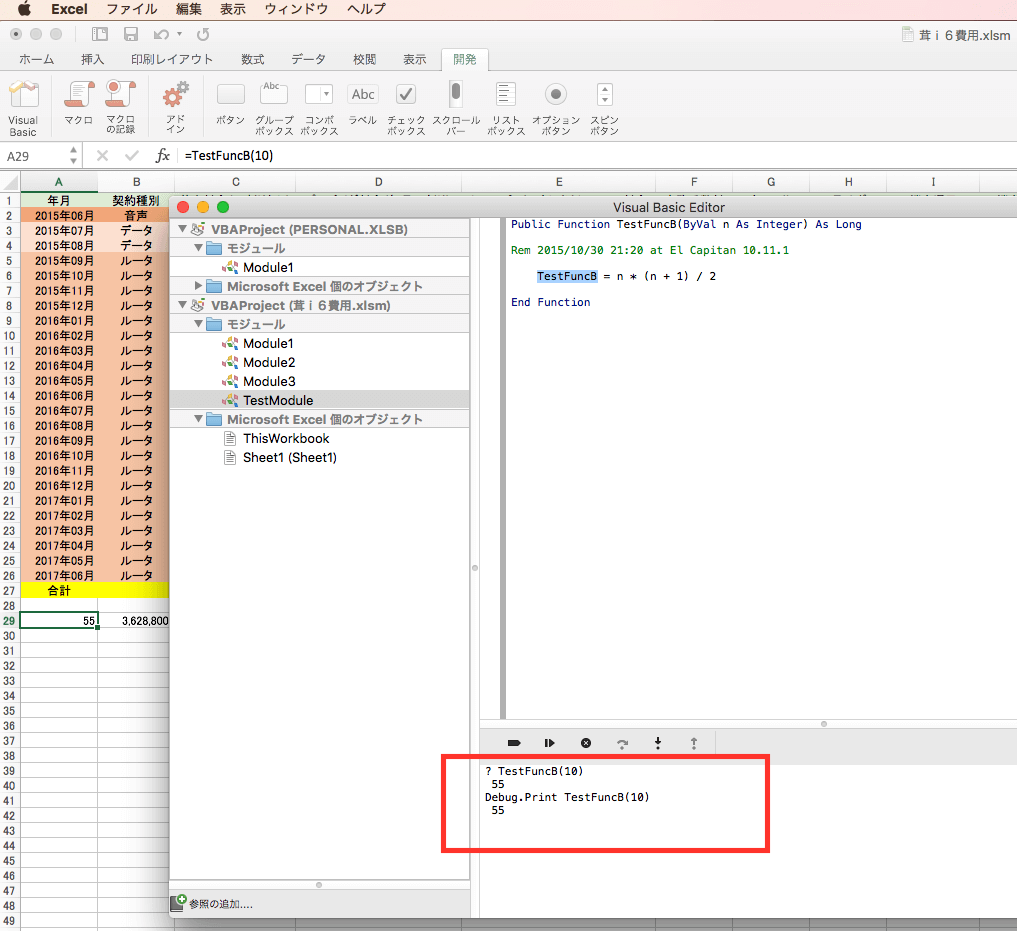Collapse the VBAProject 6費用.xlsm node
Viewport: 1017px width, 931px height.
point(183,305)
